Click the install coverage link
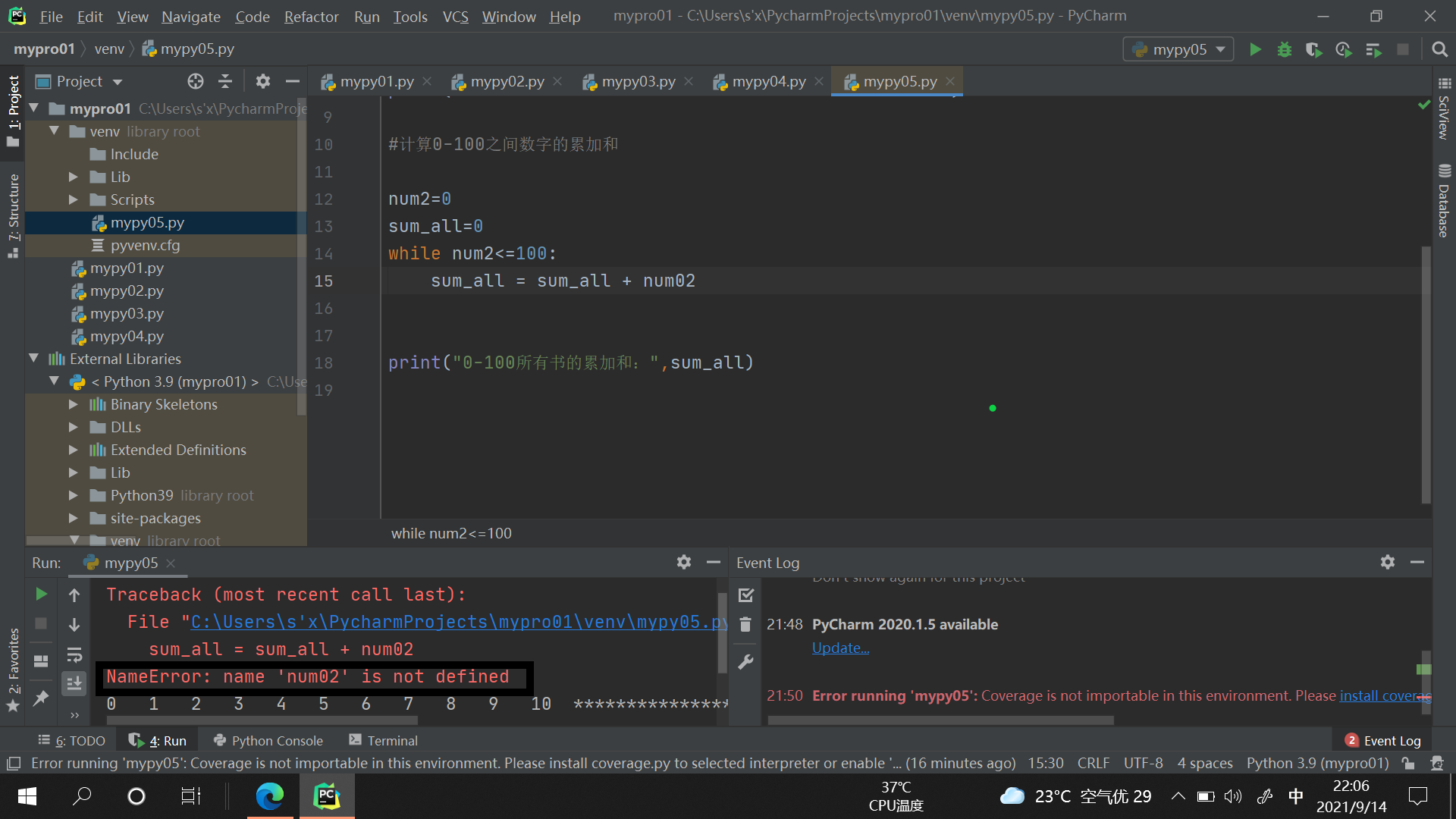 pyautogui.click(x=1385, y=695)
